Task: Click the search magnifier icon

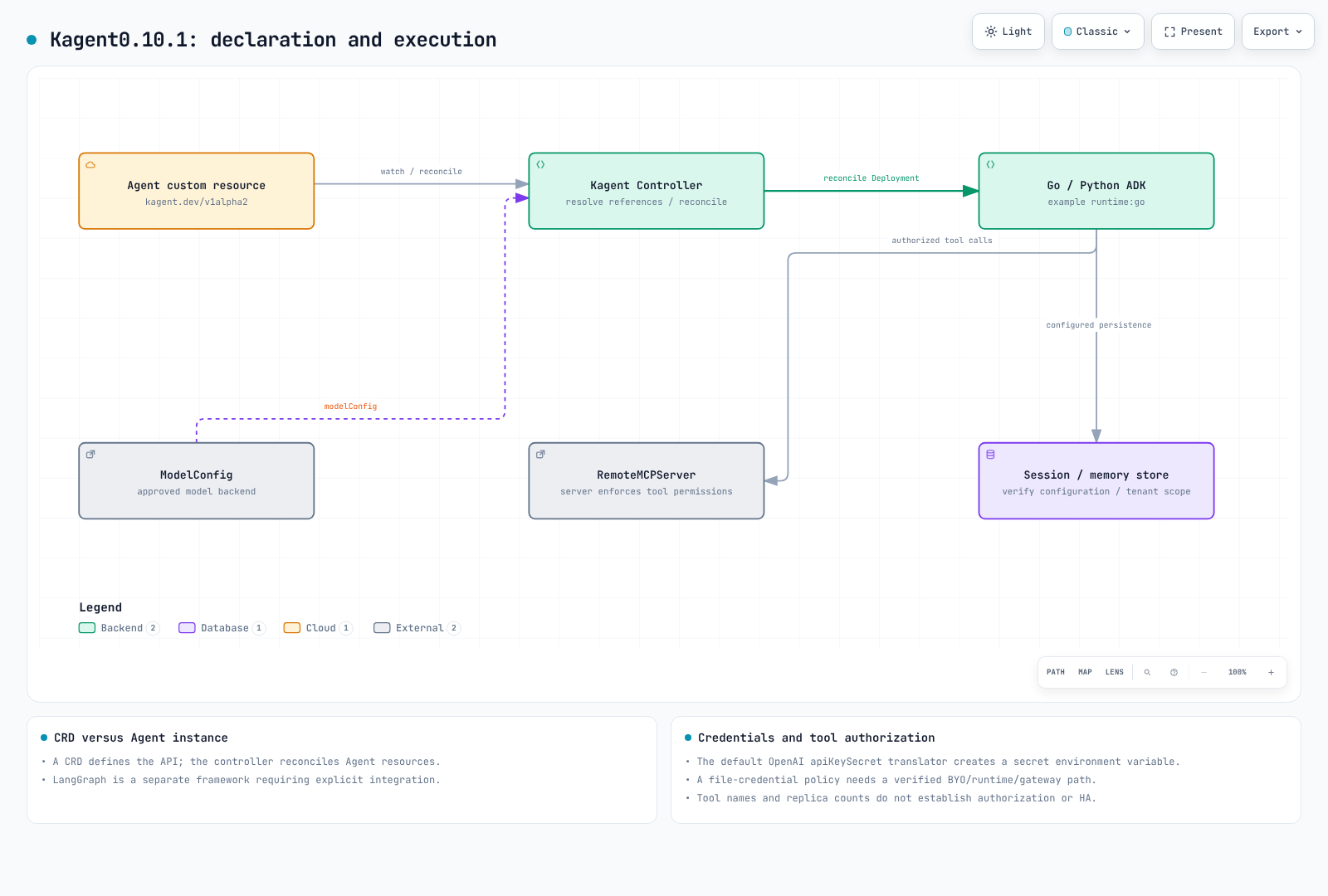Action: 1147,672
